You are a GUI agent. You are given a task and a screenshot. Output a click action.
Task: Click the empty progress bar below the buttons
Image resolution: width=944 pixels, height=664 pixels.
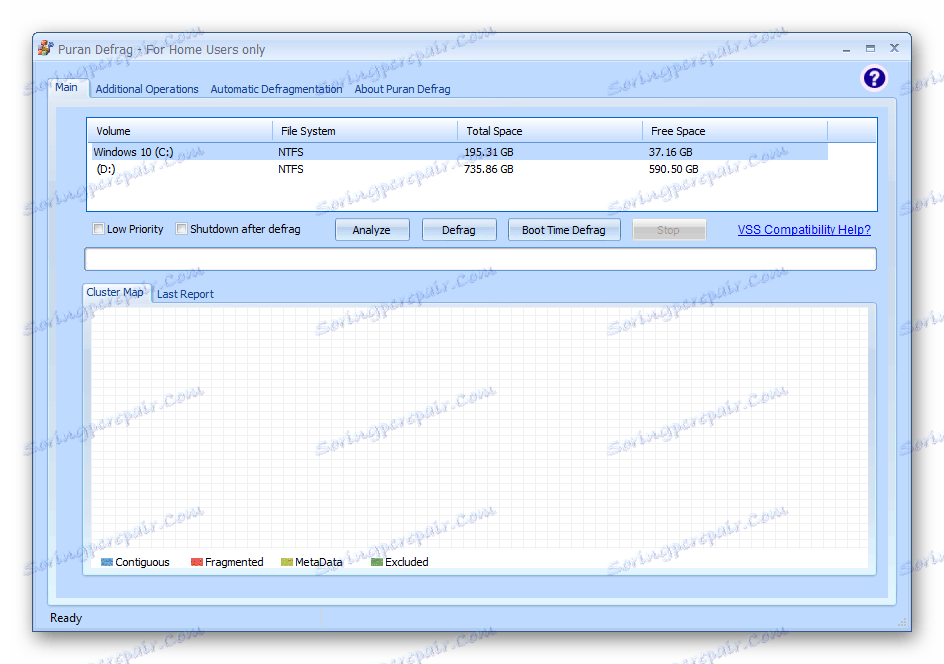coord(480,259)
